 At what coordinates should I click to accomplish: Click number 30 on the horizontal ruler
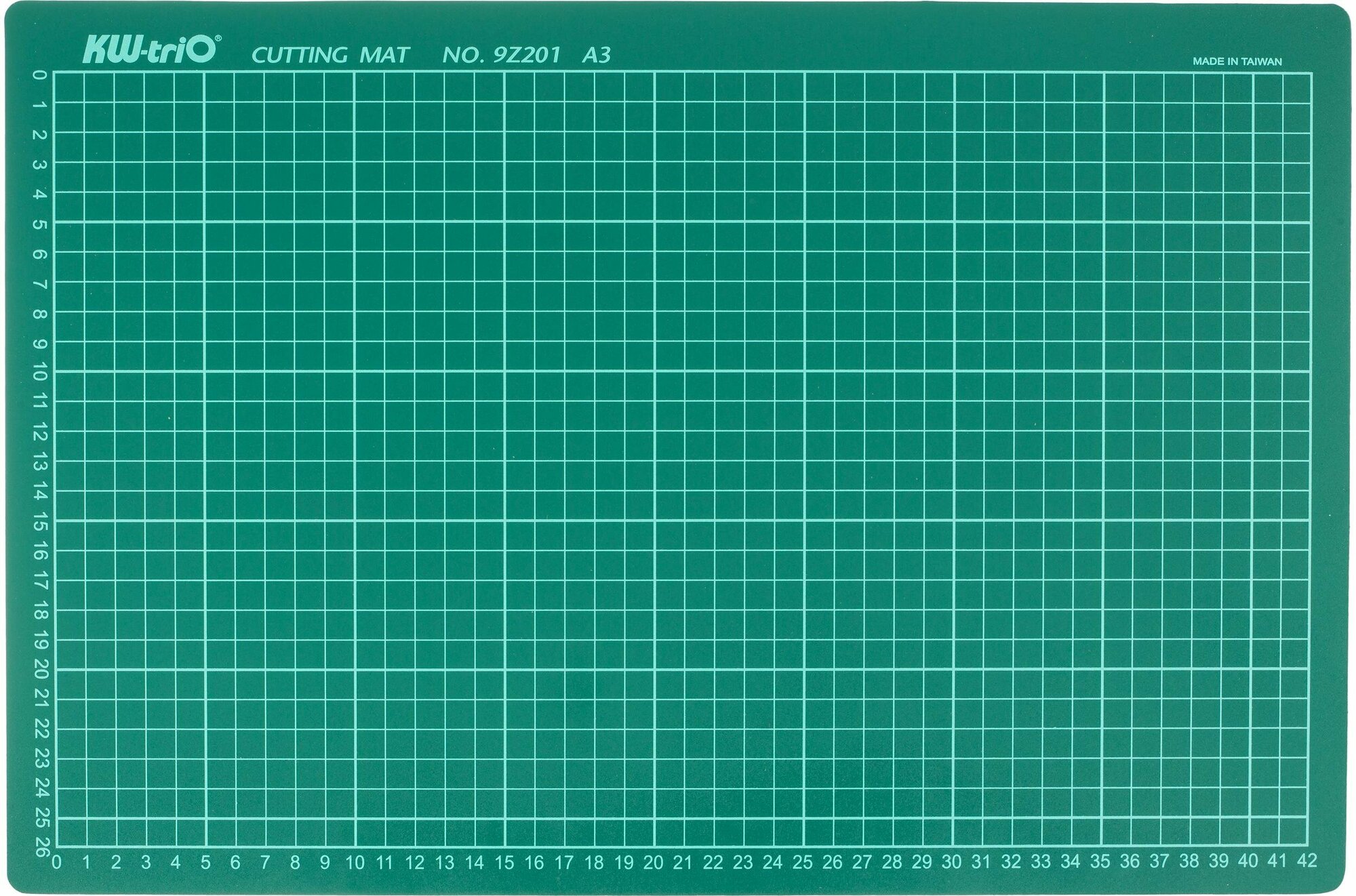(951, 861)
